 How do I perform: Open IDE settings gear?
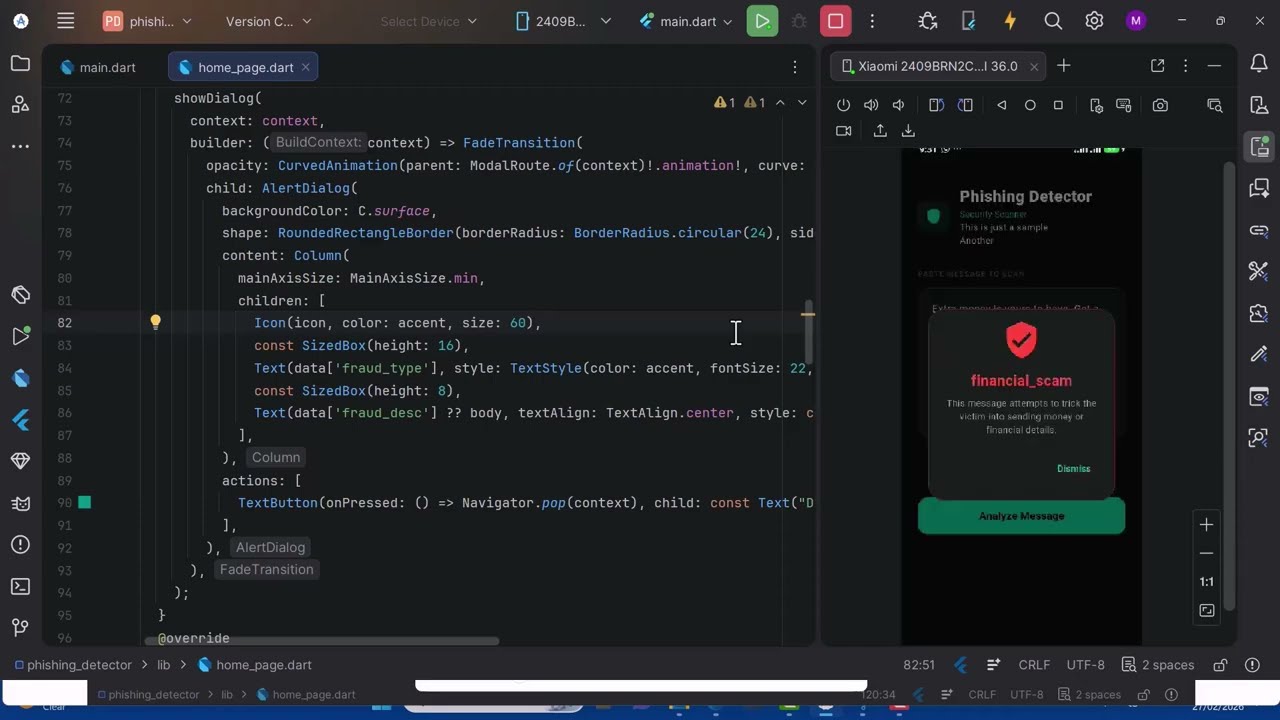click(x=1094, y=21)
